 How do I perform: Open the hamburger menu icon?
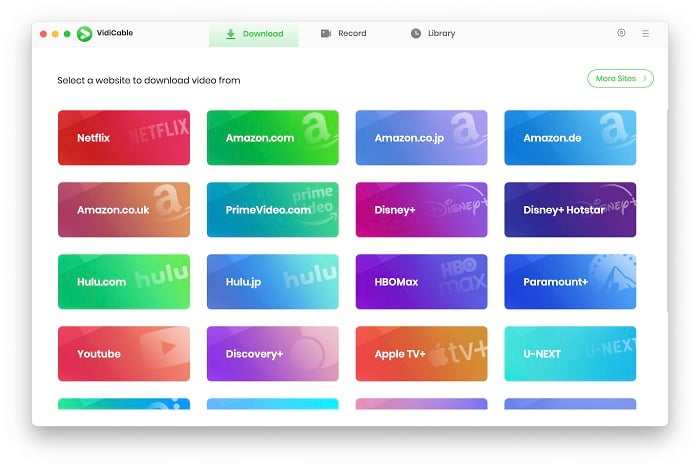point(646,33)
